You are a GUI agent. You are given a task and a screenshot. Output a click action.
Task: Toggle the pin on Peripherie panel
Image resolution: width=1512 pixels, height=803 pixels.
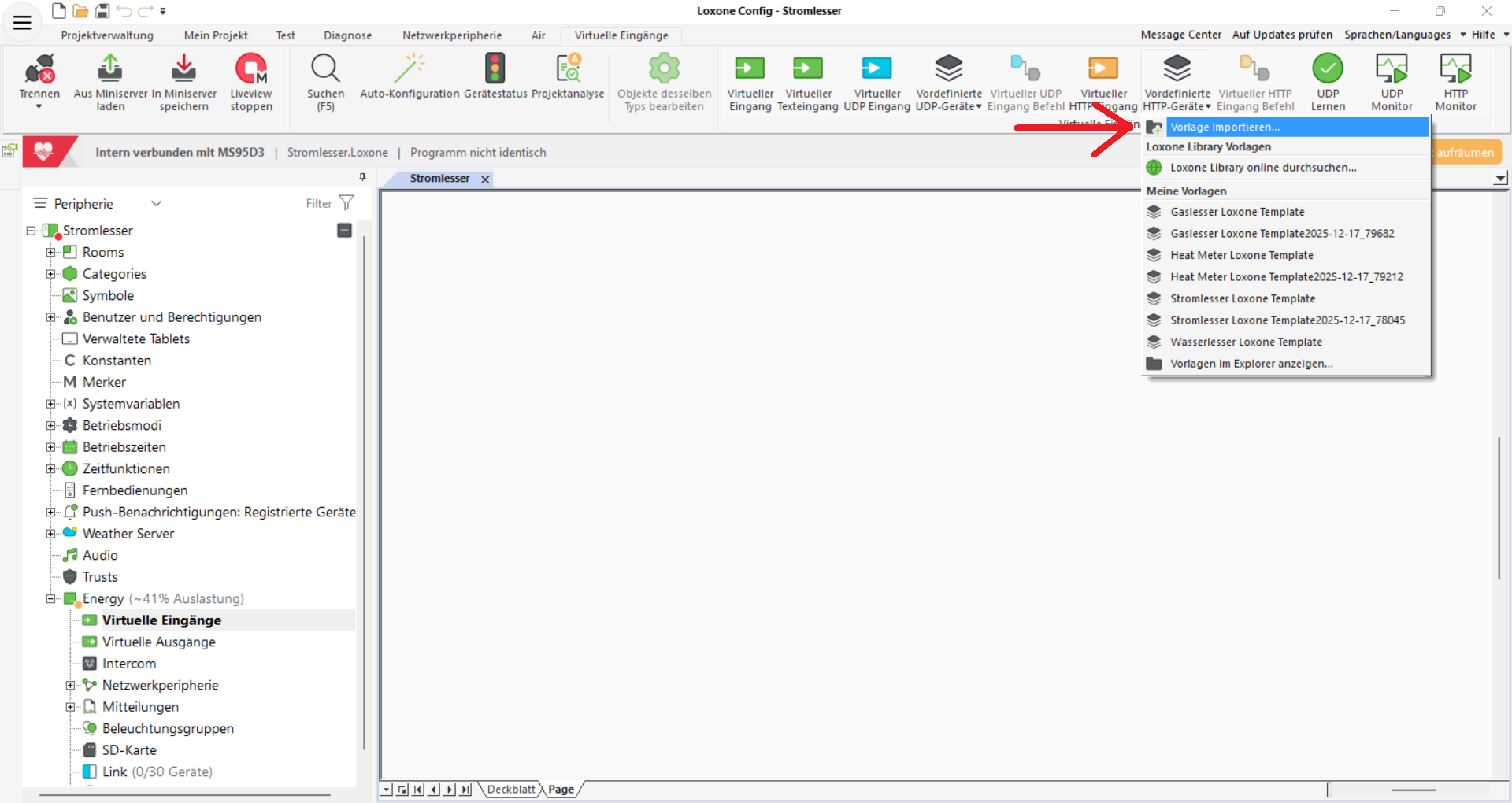[x=362, y=177]
